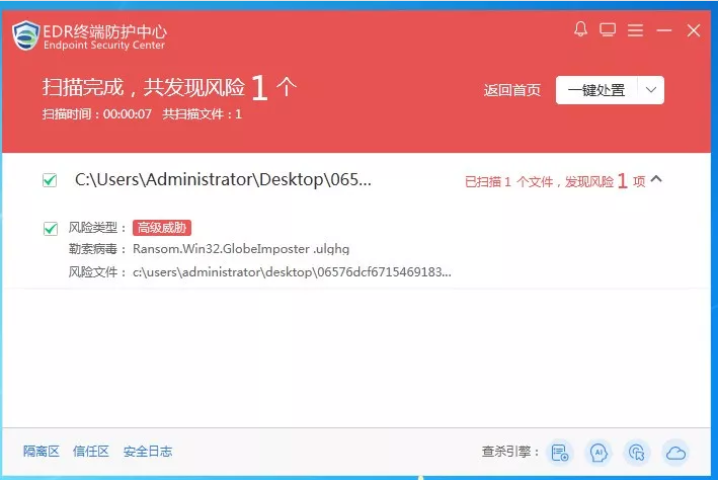
Task: Open 安全日志 security log
Action: pos(148,452)
